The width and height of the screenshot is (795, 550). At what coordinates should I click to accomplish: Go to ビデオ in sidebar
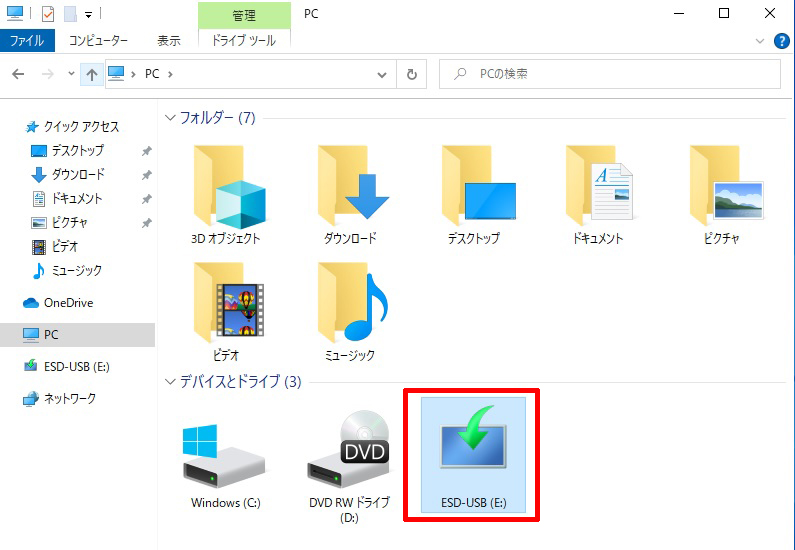(x=65, y=246)
